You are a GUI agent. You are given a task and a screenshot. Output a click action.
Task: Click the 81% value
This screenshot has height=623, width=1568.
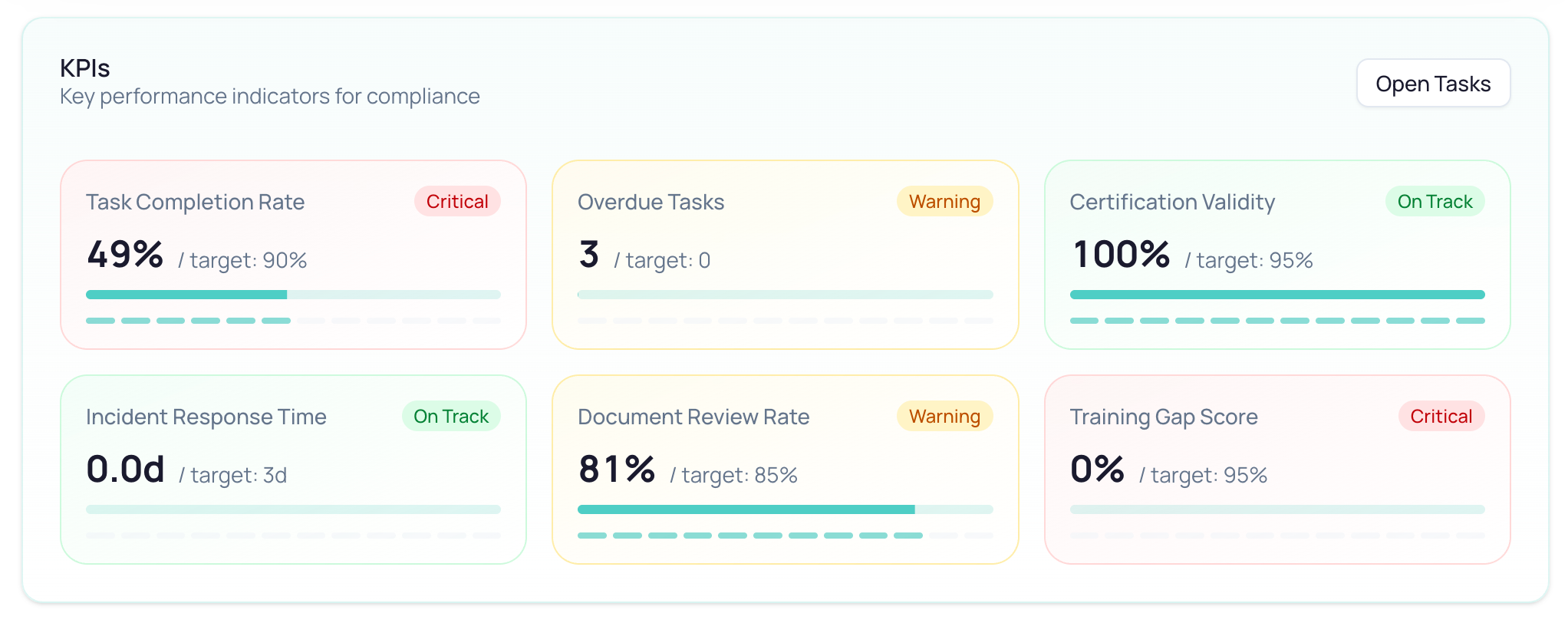617,470
